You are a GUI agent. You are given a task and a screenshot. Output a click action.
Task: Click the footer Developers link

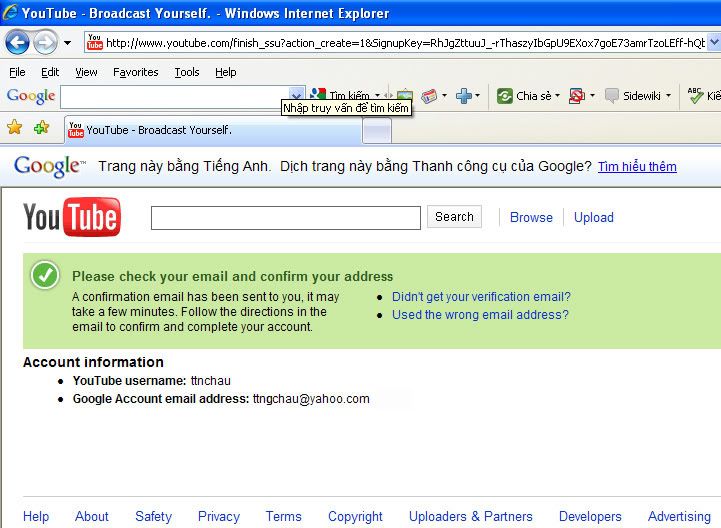pyautogui.click(x=590, y=517)
